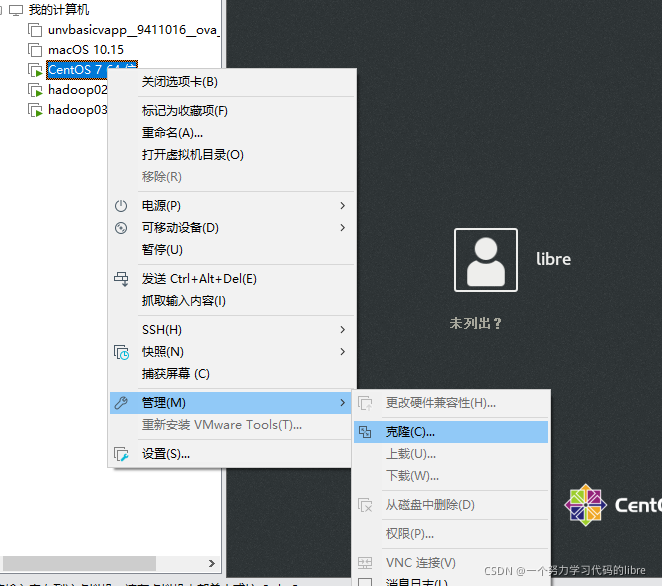Click the 我的计算机 computer icon
This screenshot has width=662, height=586.
[x=16, y=10]
